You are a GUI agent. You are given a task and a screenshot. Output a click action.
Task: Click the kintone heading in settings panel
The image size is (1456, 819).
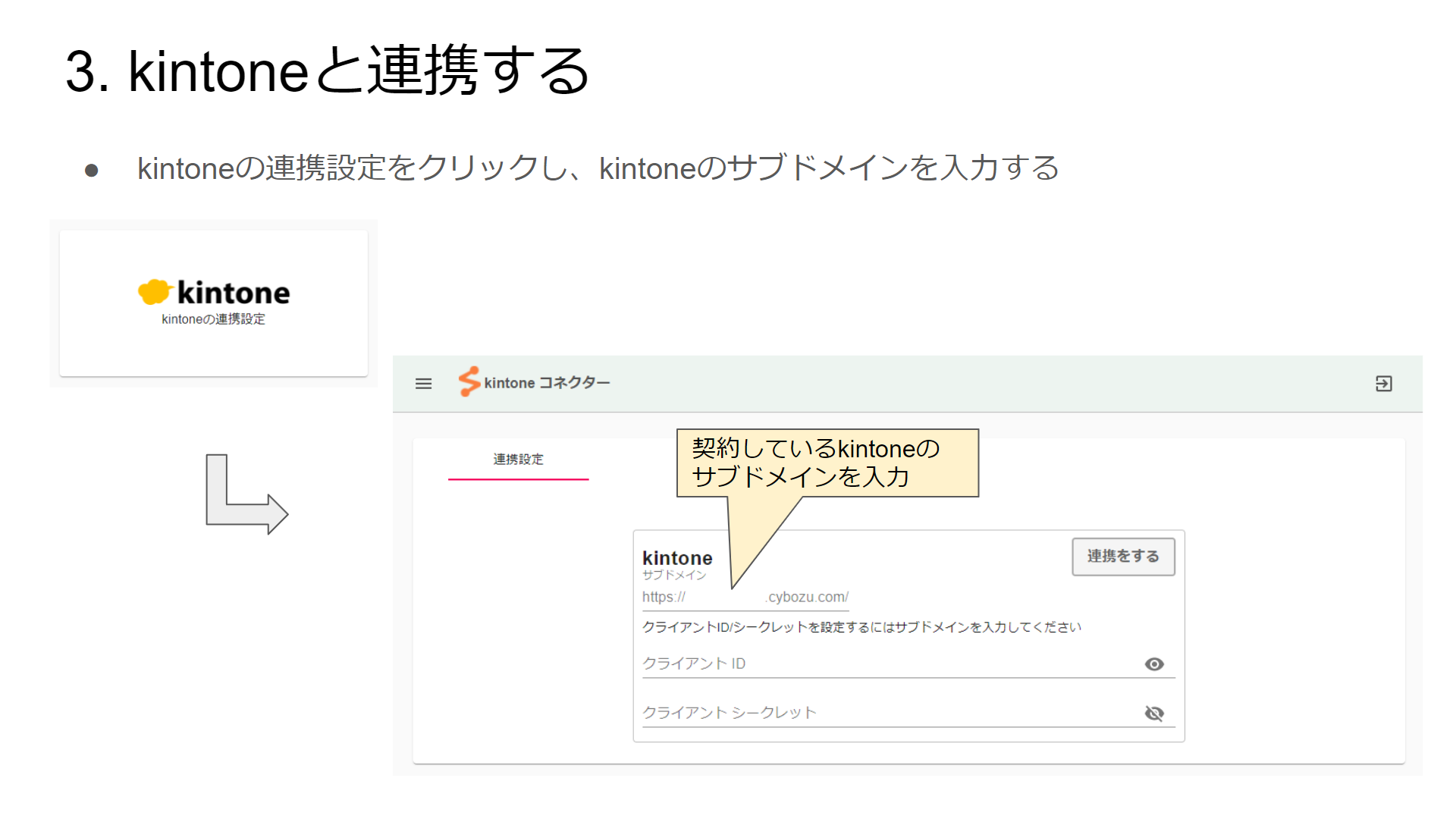677,558
